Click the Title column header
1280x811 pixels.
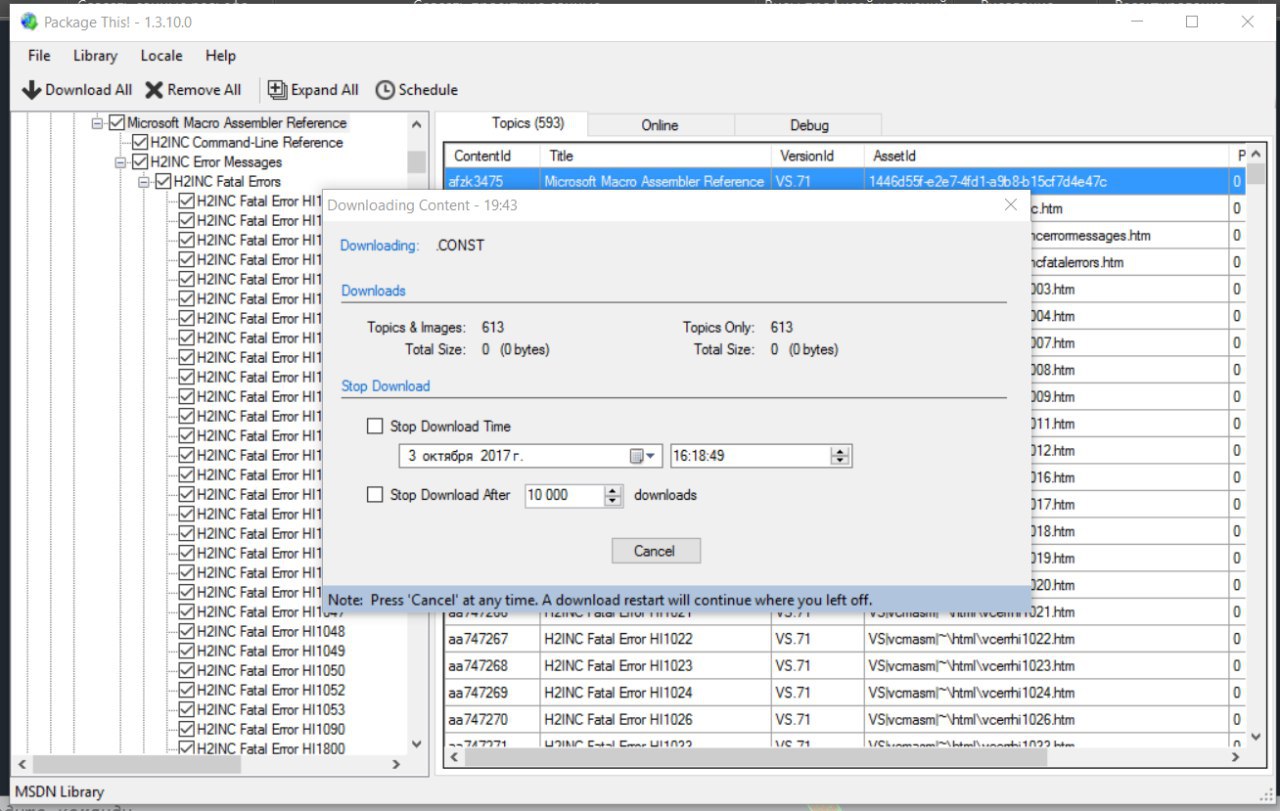561,156
